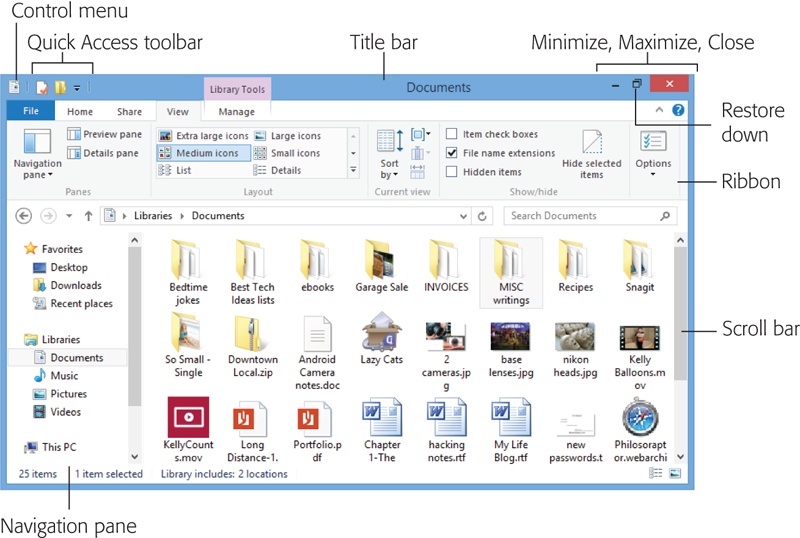The image size is (800, 538).
Task: Expand the layout gallery more arrow
Action: (353, 170)
